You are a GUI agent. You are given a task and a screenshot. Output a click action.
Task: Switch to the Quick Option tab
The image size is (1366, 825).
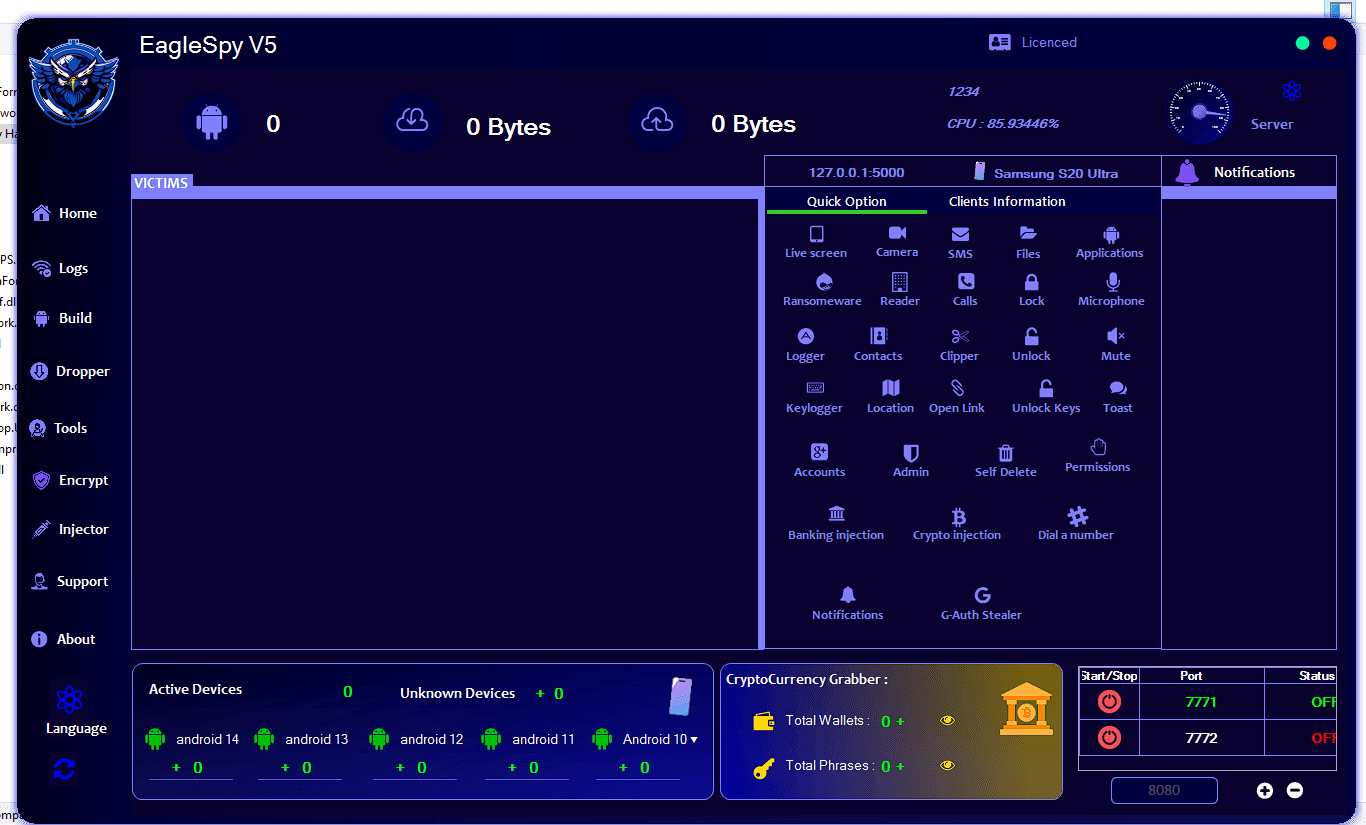tap(847, 201)
